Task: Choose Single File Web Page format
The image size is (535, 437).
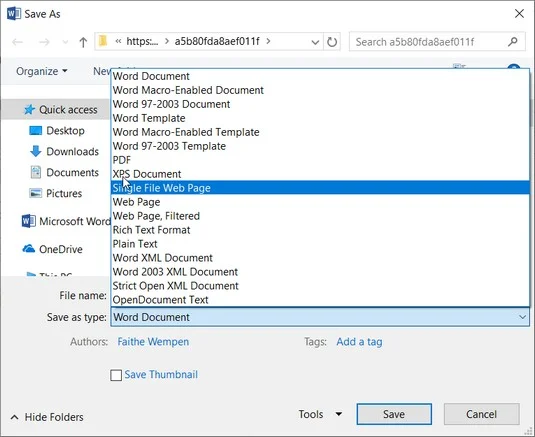Action: click(320, 188)
